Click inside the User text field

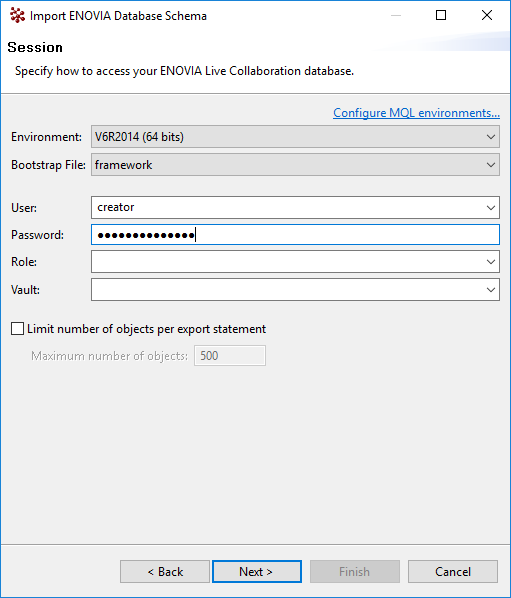288,207
